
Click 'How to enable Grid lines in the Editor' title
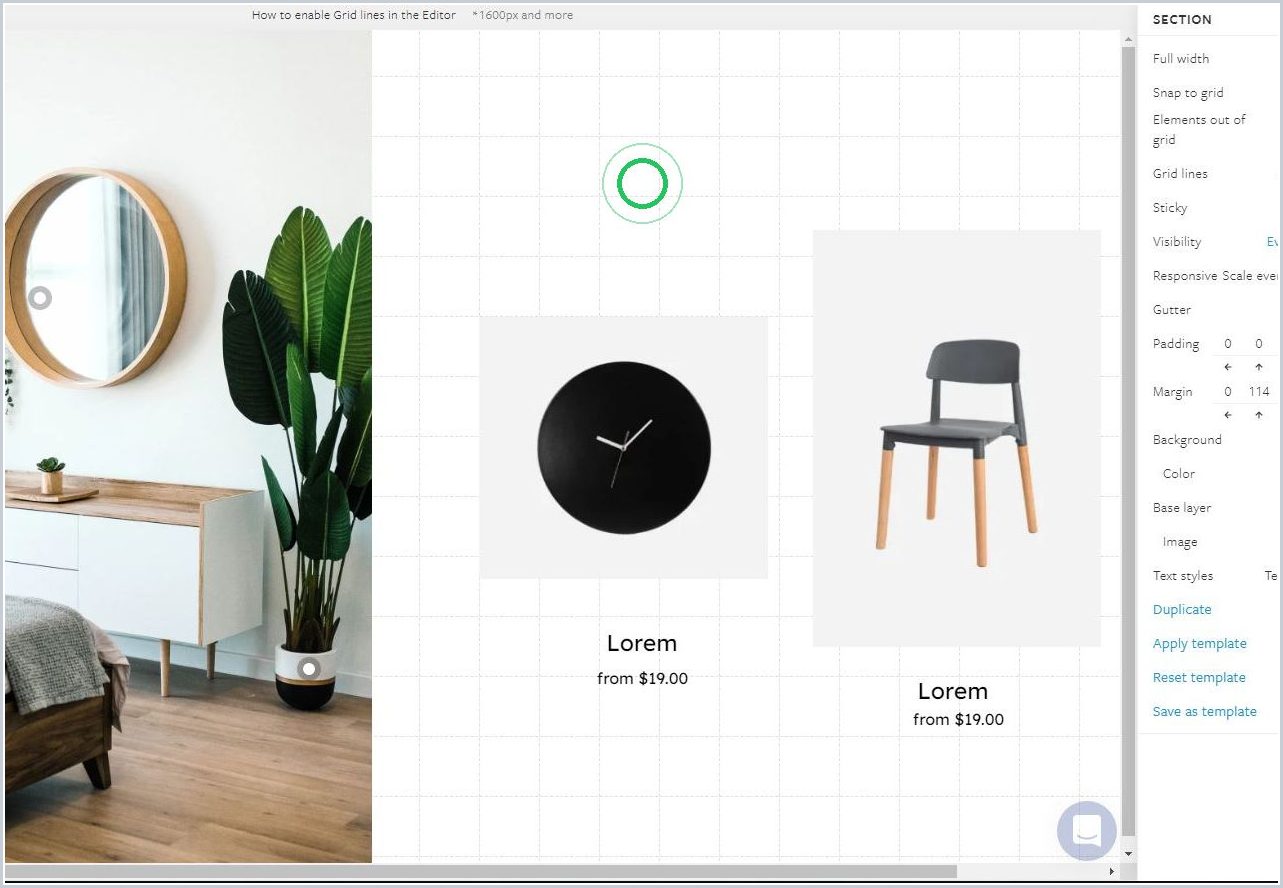(x=354, y=15)
